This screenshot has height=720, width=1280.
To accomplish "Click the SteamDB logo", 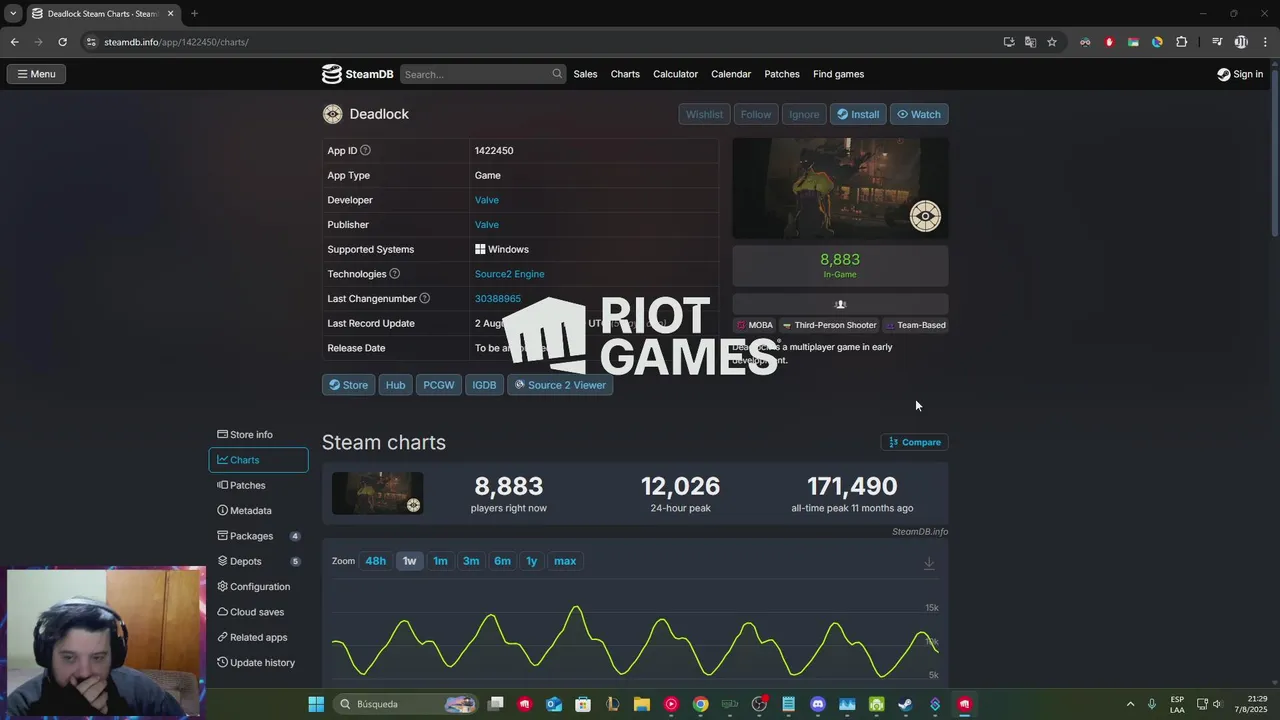I will click(x=357, y=74).
